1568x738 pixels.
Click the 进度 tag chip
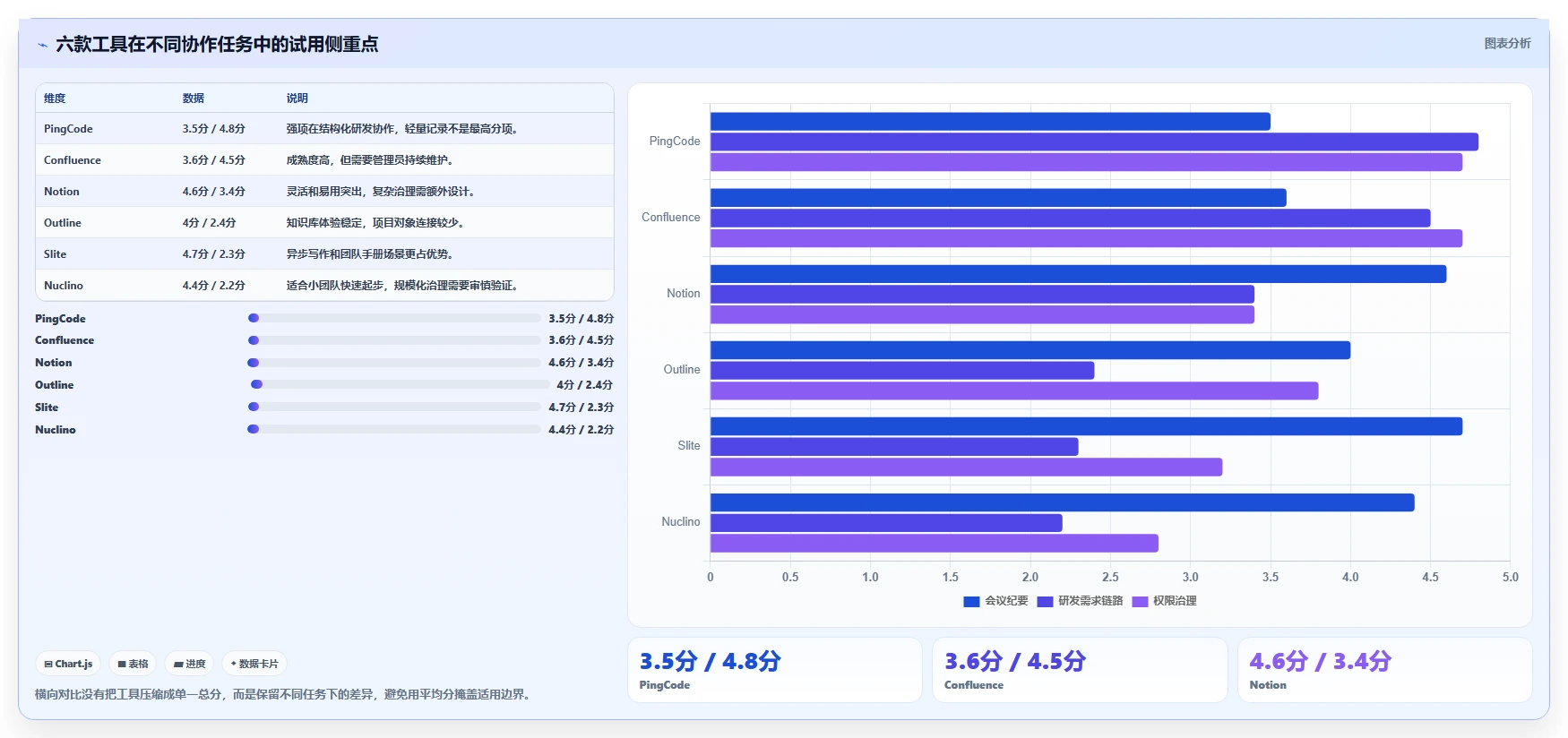click(x=189, y=664)
